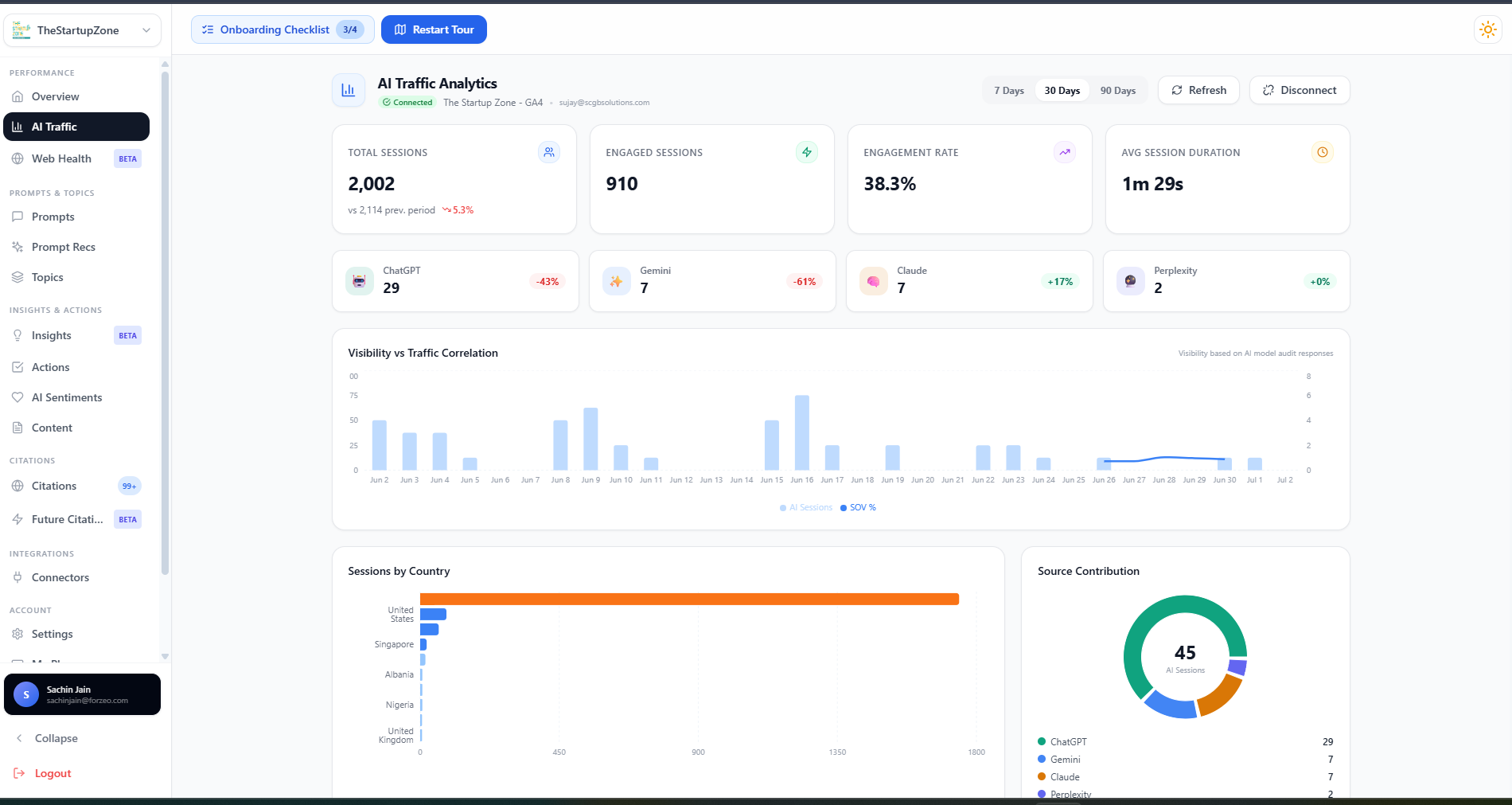Toggle the SOV % legend series
The image size is (1512, 805).
[858, 507]
